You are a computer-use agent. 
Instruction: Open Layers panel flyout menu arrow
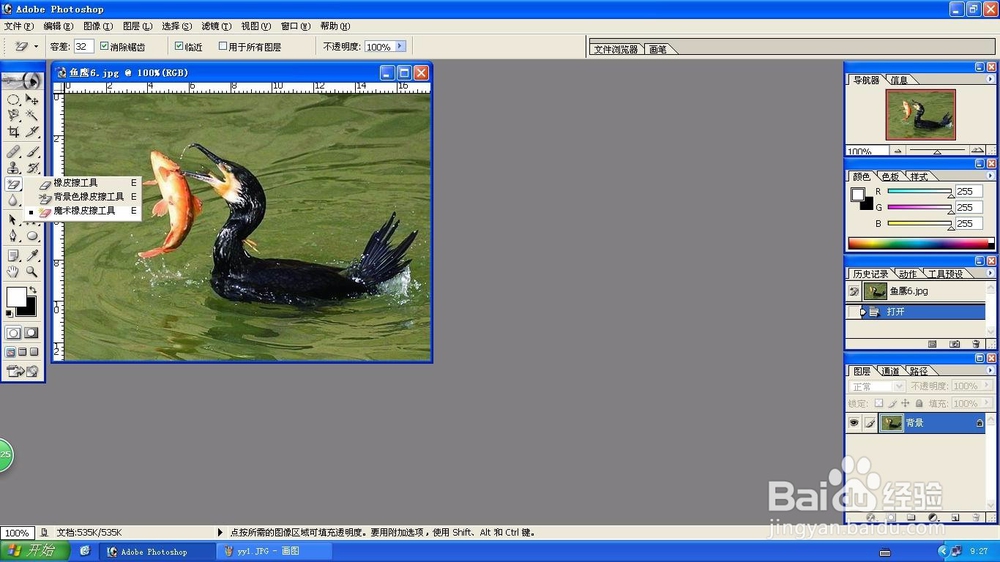pyautogui.click(x=990, y=370)
